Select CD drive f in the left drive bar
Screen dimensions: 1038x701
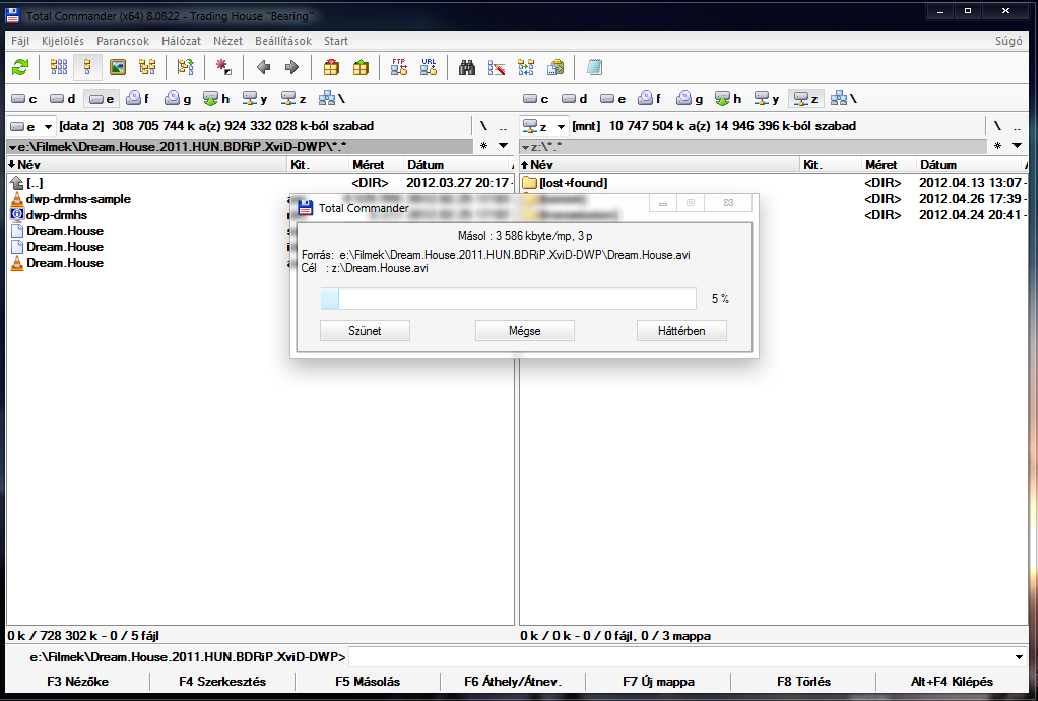click(138, 99)
